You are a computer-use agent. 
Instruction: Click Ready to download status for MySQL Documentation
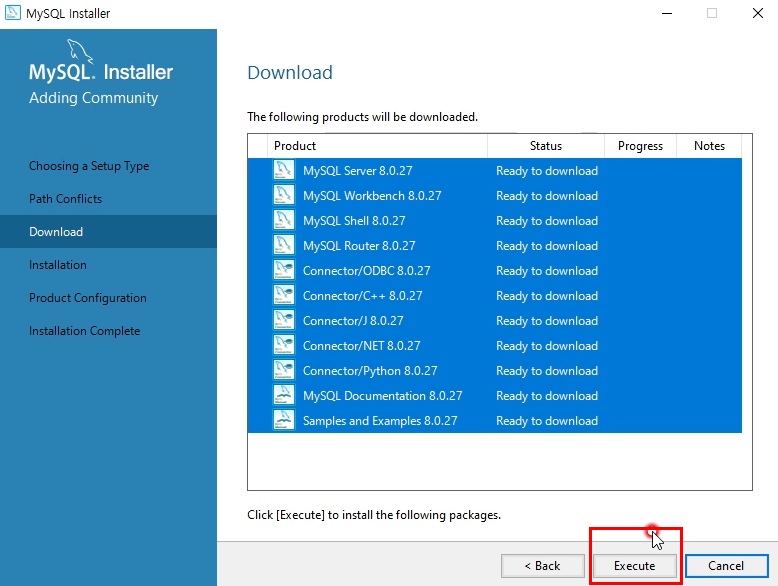click(547, 396)
